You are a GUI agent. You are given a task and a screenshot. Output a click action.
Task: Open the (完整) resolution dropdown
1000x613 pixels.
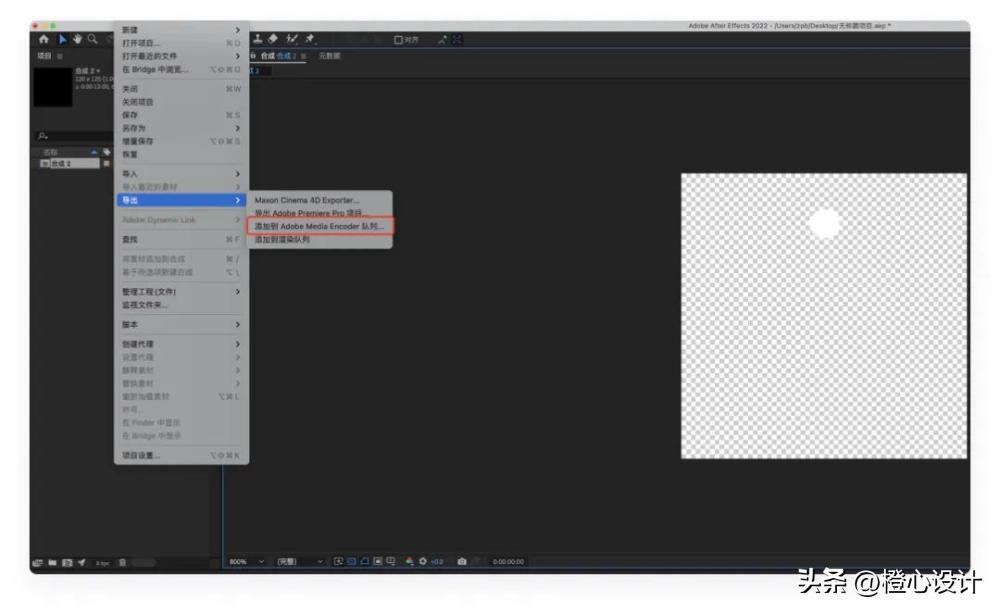(300, 562)
